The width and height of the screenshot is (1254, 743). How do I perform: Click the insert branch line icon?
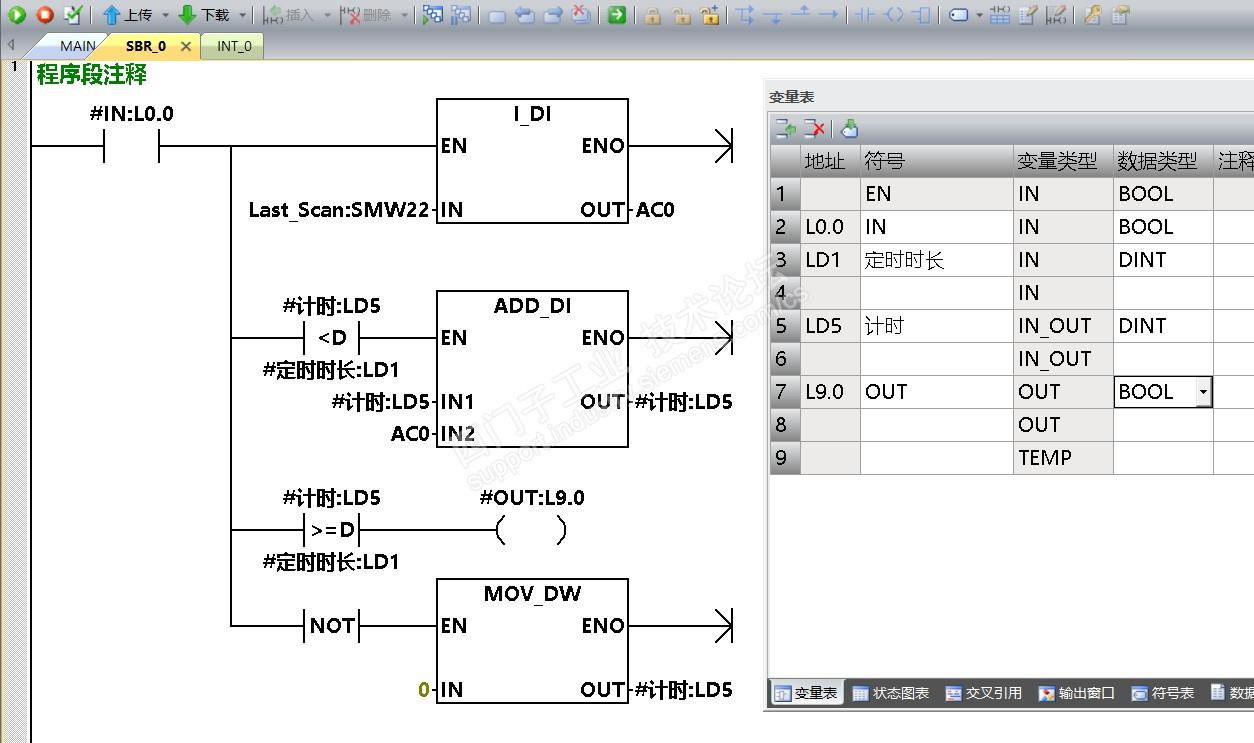(745, 15)
